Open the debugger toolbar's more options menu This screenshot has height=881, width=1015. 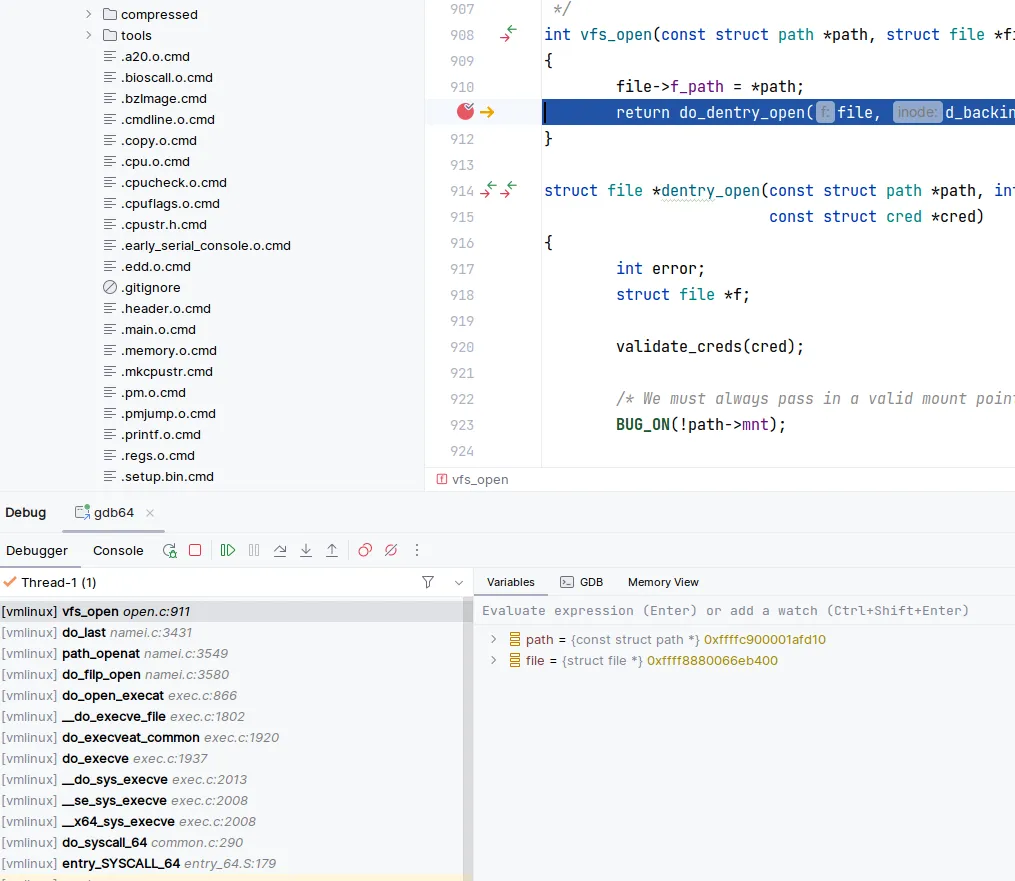[417, 550]
